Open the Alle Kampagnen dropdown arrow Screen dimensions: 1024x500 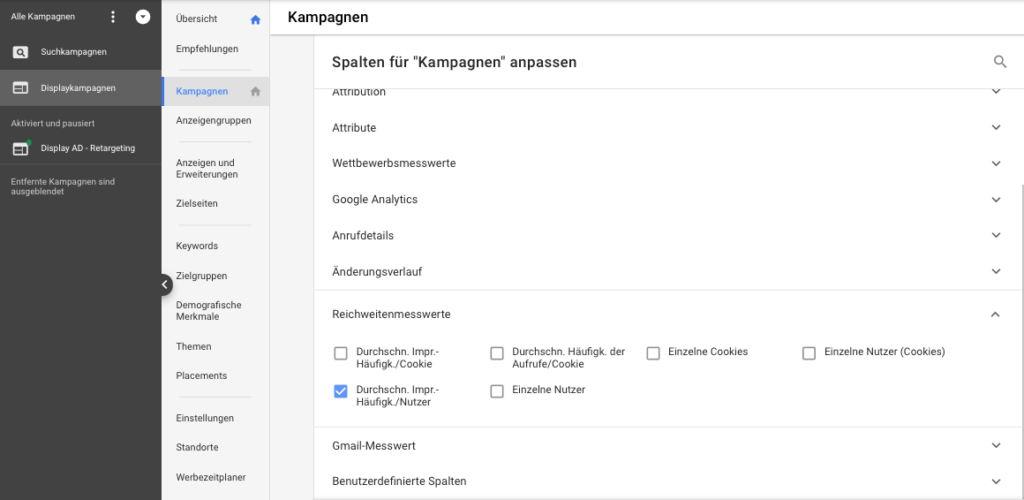[x=143, y=17]
